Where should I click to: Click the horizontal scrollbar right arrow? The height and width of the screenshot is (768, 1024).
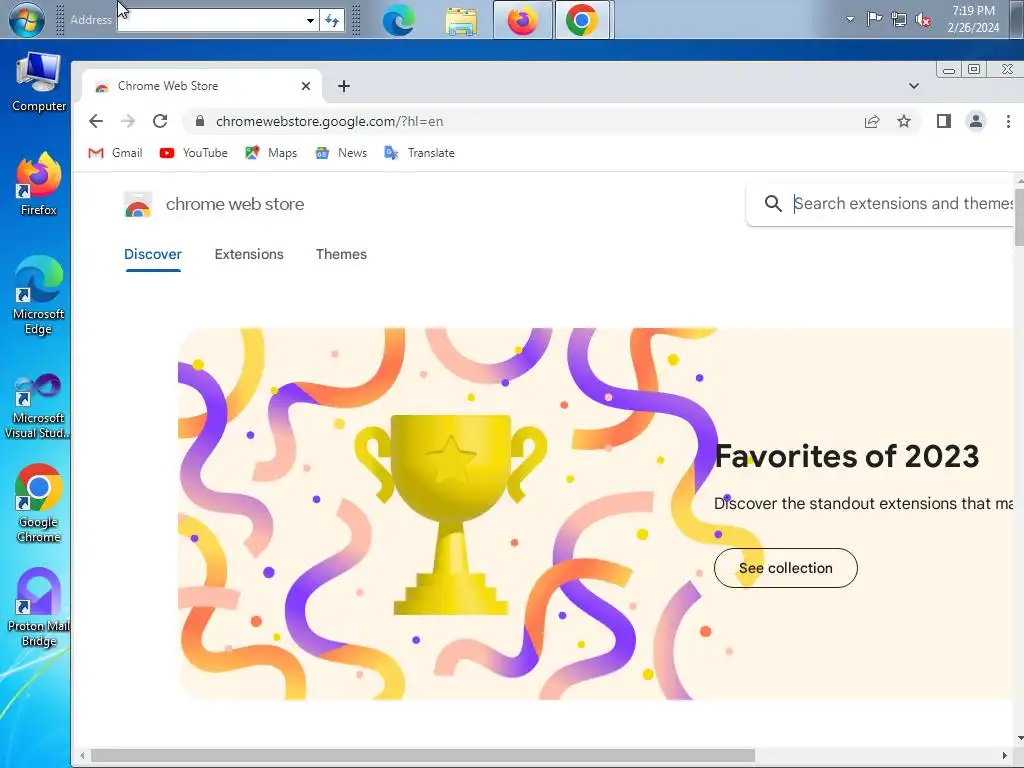[x=1004, y=756]
